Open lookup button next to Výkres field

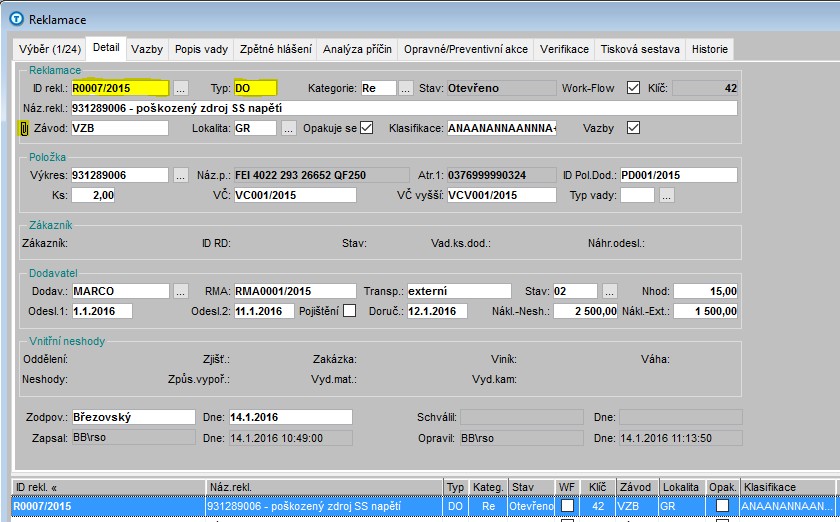[x=181, y=175]
